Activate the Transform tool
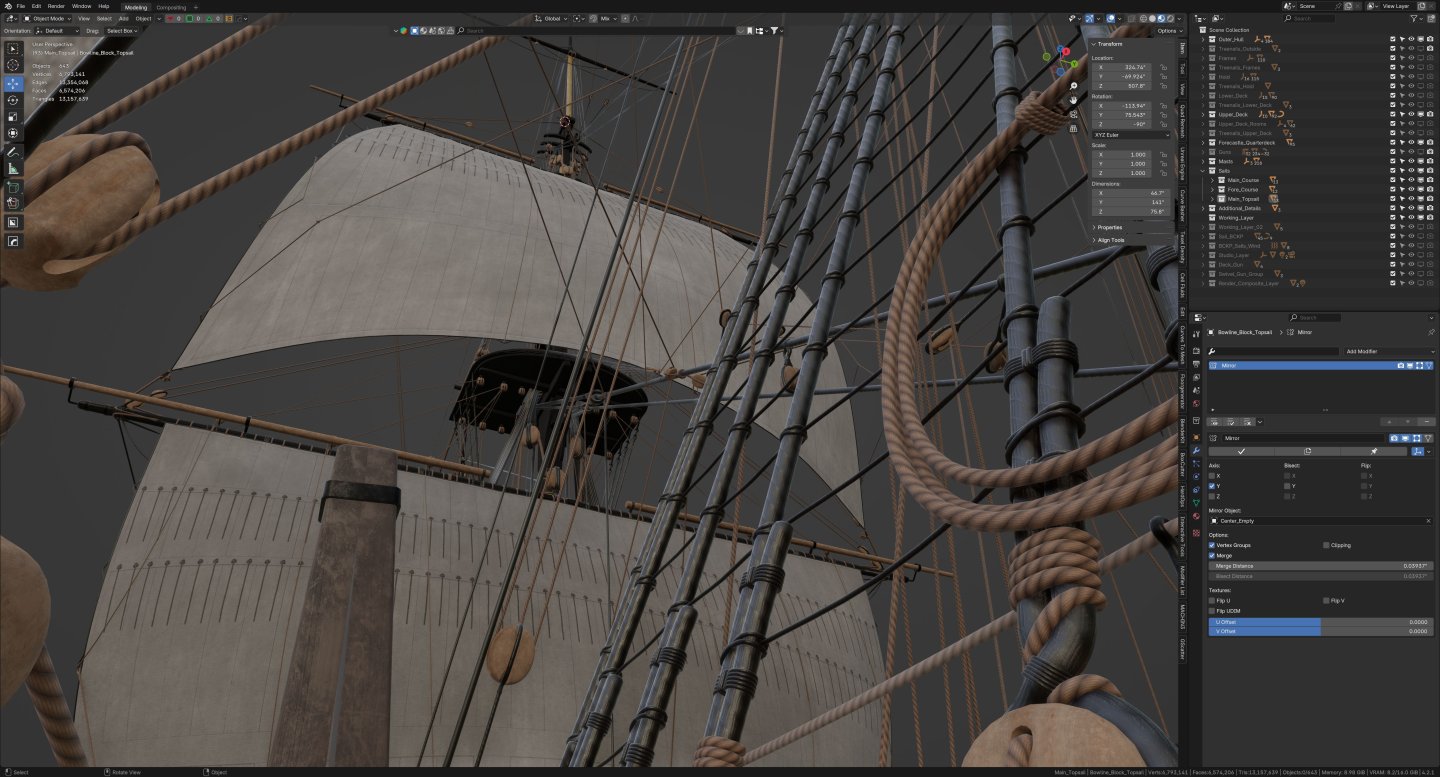 tap(13, 133)
